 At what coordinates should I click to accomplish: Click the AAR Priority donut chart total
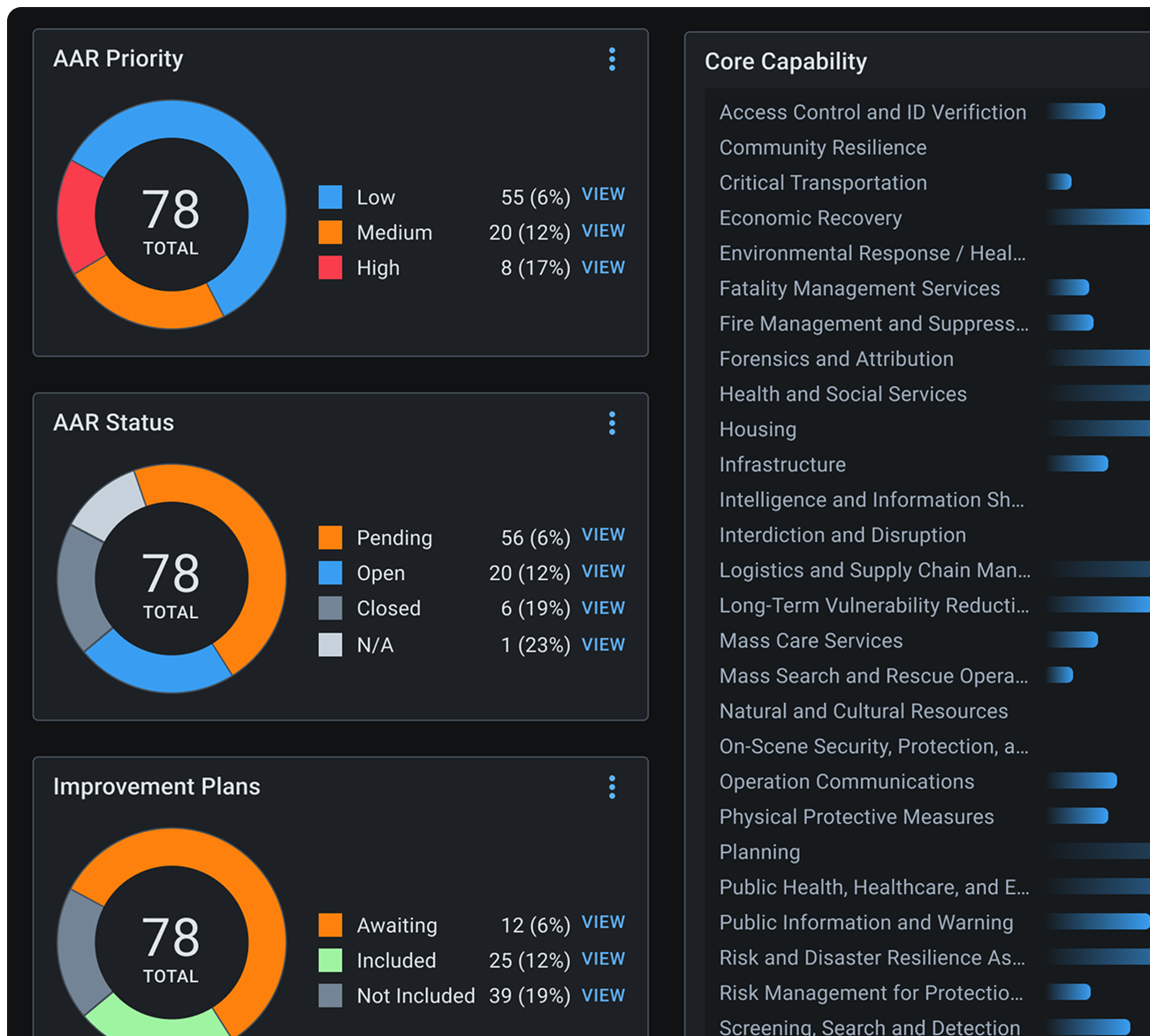(171, 219)
